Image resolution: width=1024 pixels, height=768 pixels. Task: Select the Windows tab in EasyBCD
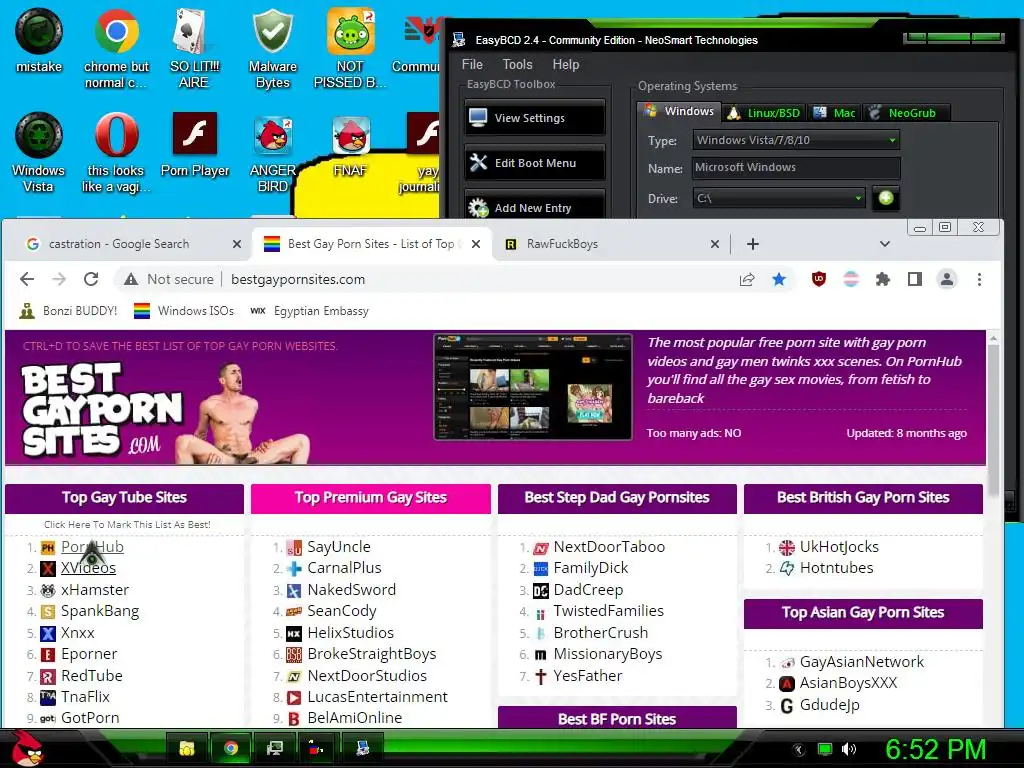[679, 111]
